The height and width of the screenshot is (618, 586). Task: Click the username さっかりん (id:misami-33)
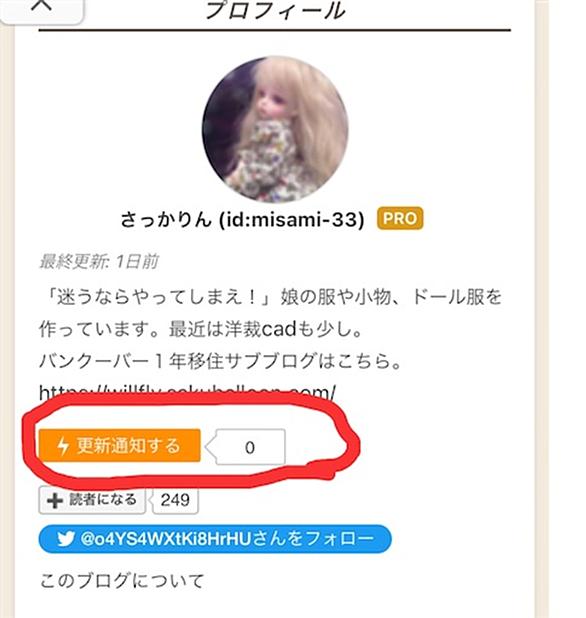tap(242, 220)
